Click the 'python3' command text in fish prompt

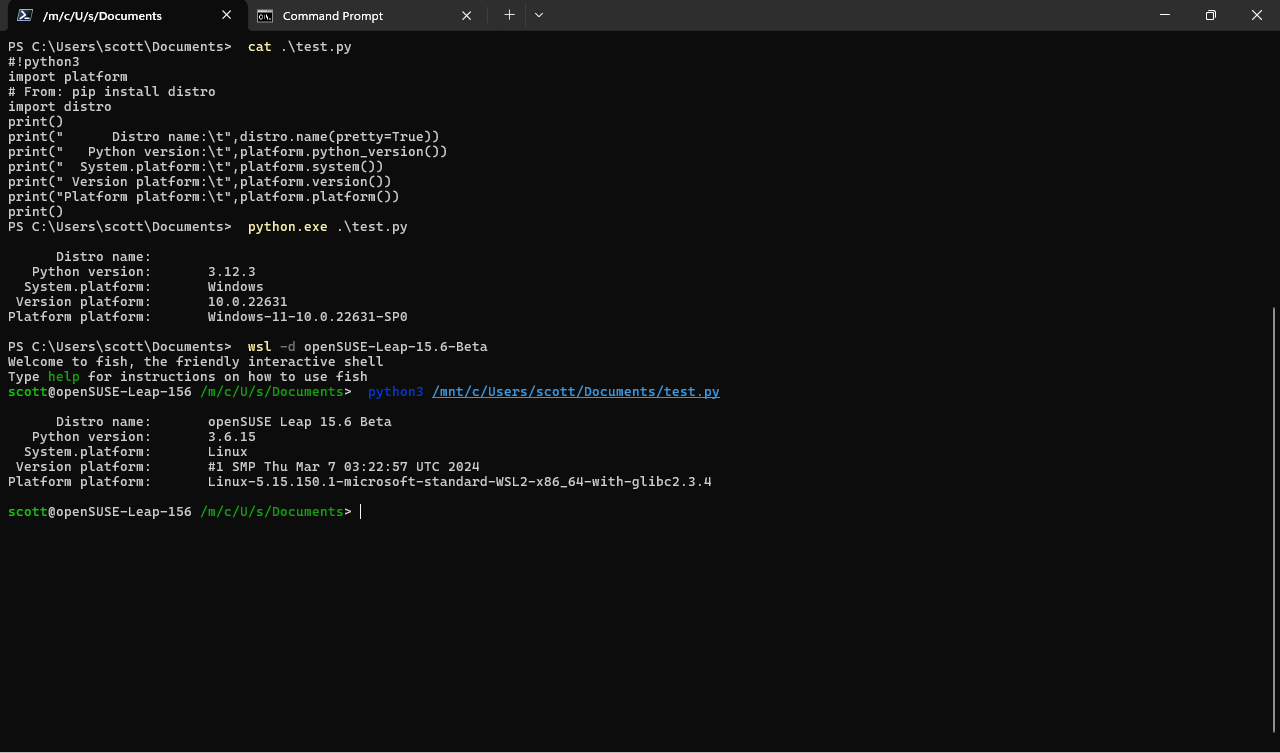click(396, 392)
